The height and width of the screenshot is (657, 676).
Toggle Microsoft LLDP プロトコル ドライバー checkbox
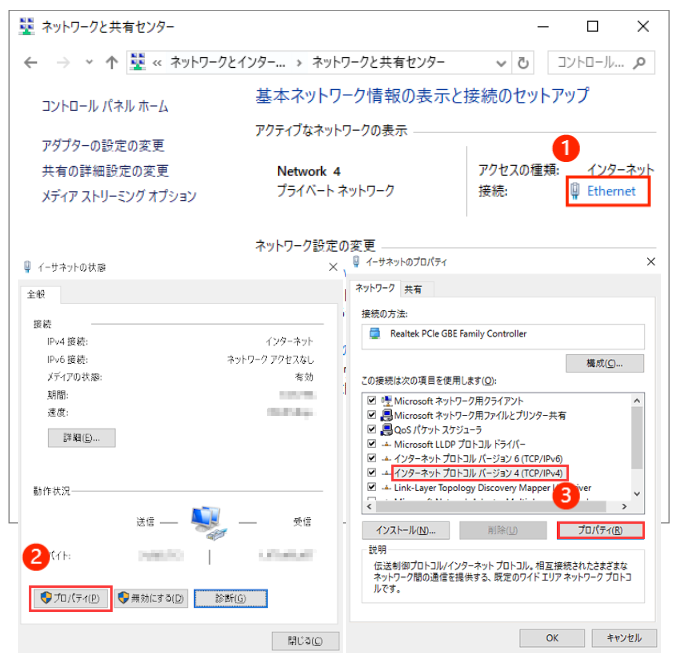click(372, 443)
